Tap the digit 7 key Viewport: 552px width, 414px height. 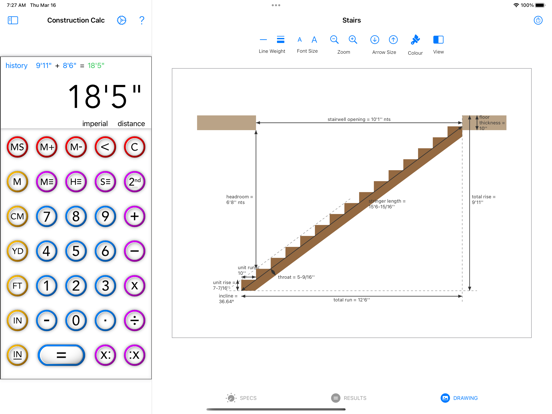pos(46,216)
